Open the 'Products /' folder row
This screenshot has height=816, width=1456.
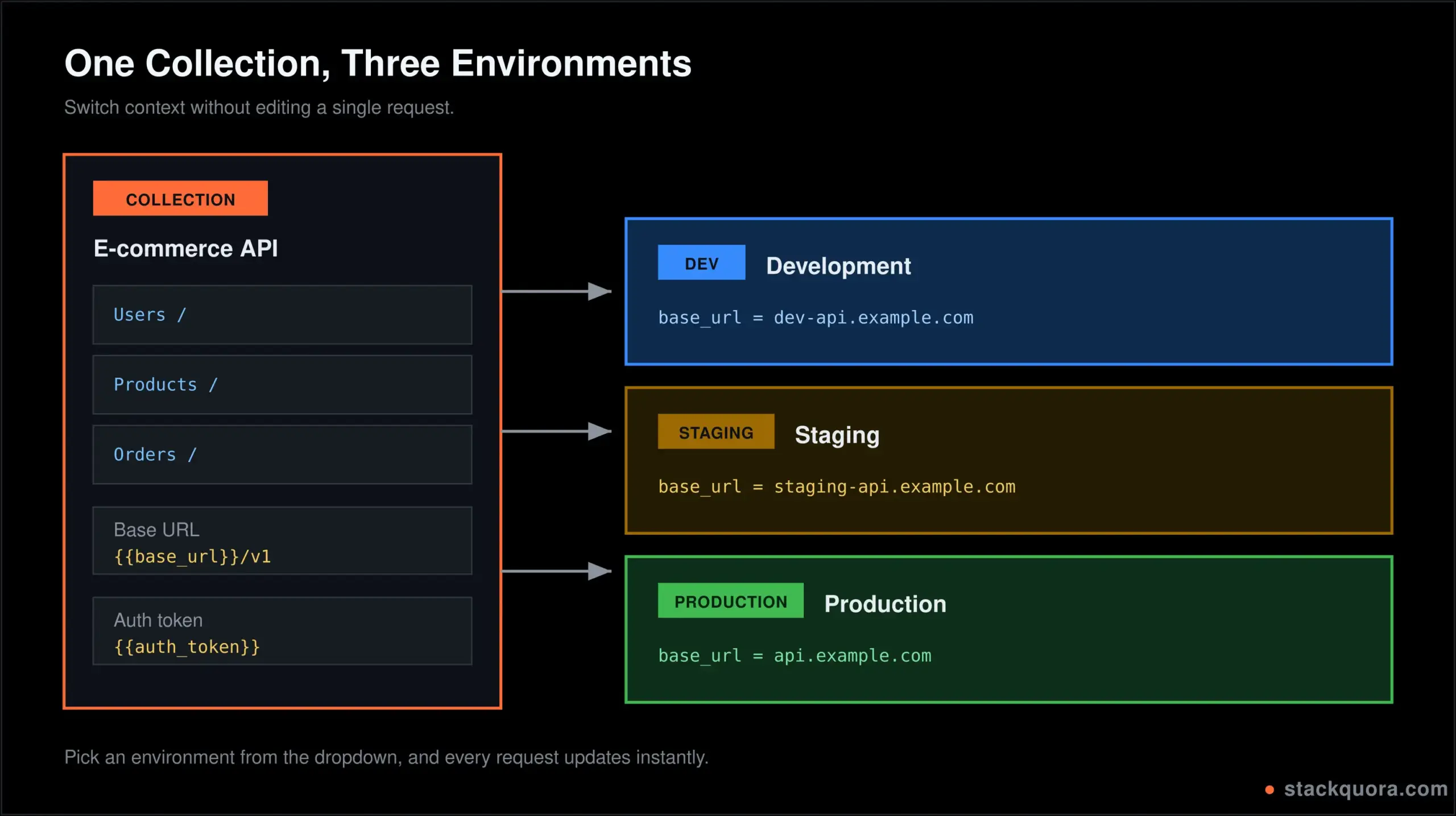283,385
